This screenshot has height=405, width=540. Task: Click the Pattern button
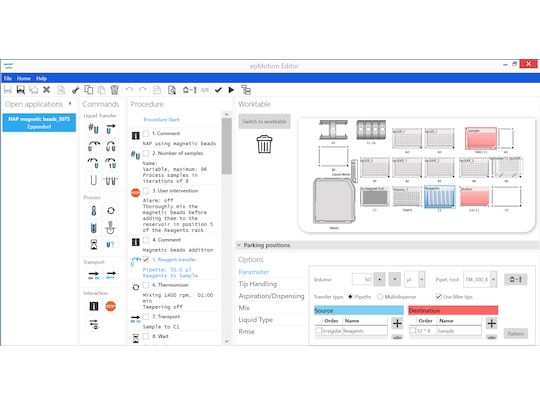pyautogui.click(x=516, y=333)
